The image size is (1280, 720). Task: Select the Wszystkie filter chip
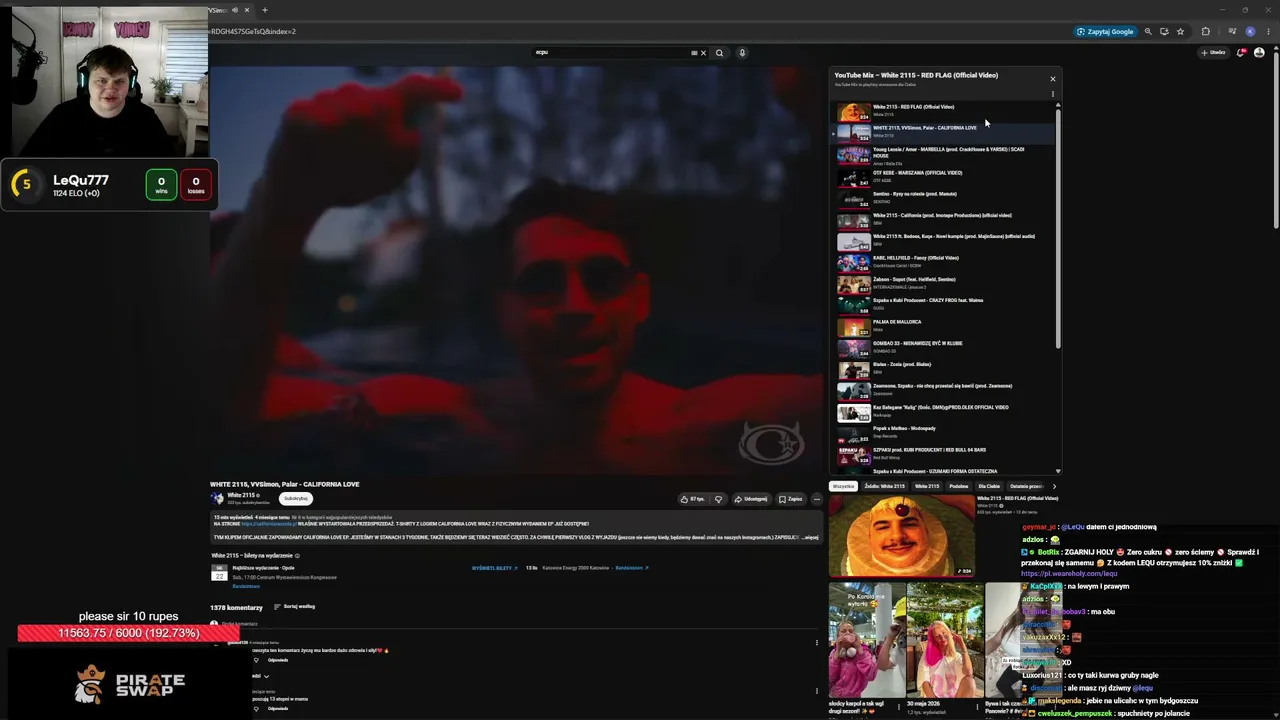click(844, 486)
